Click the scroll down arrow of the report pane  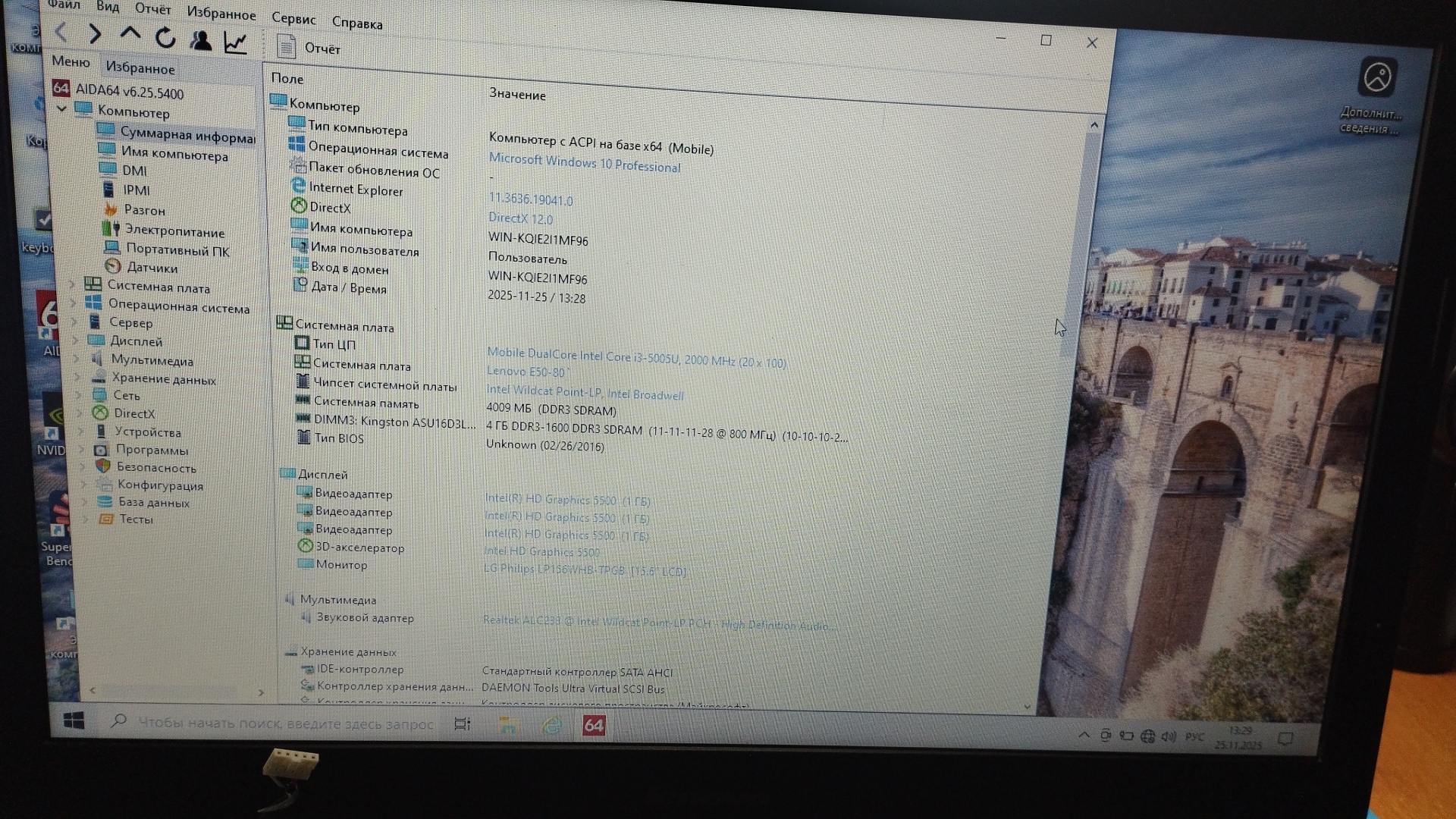[x=1027, y=706]
